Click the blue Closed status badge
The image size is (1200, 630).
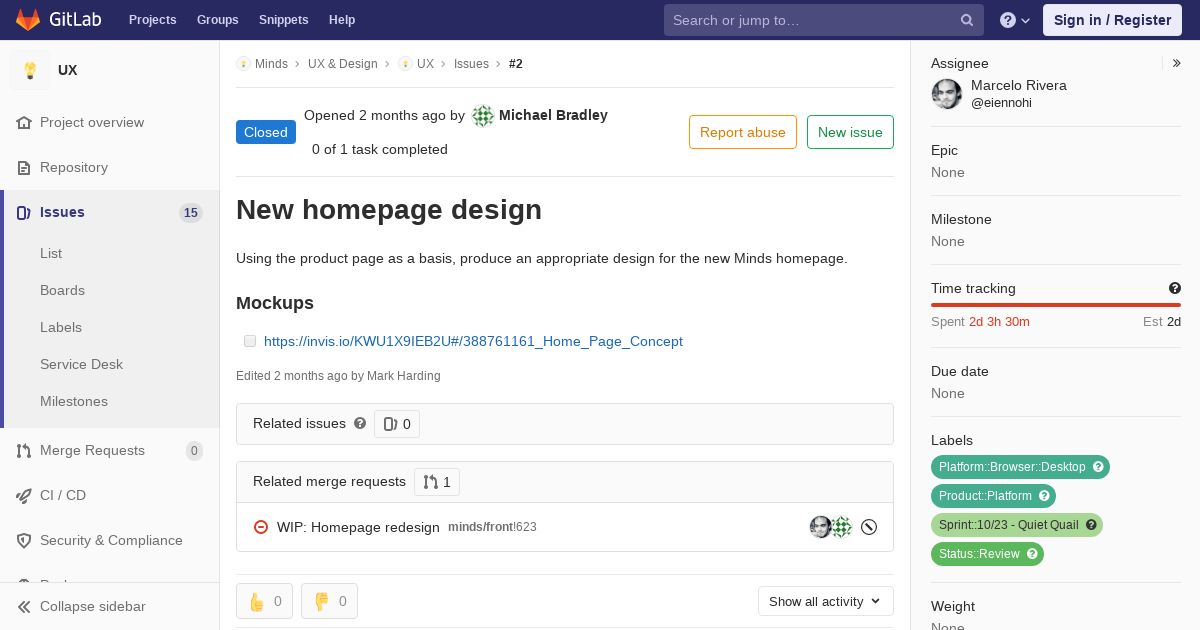266,132
